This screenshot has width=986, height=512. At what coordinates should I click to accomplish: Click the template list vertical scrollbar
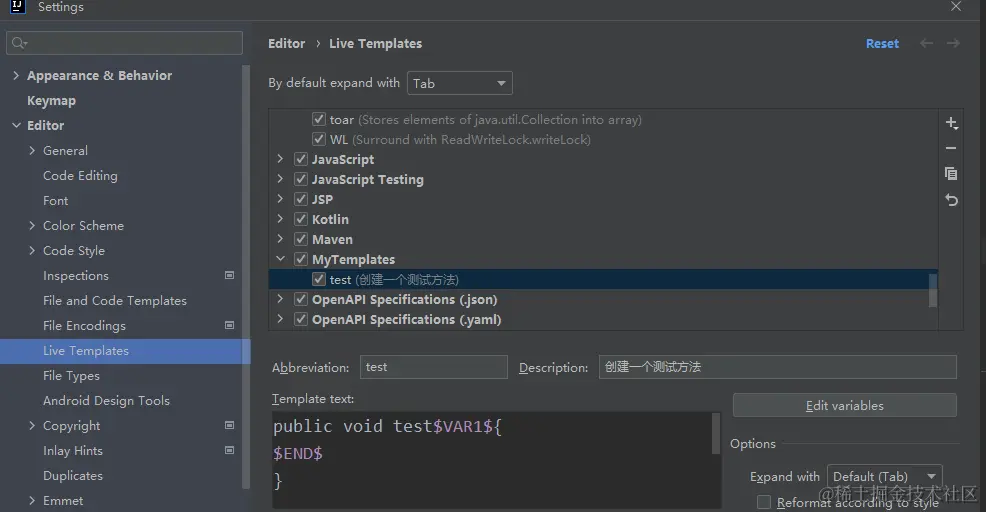coord(933,290)
